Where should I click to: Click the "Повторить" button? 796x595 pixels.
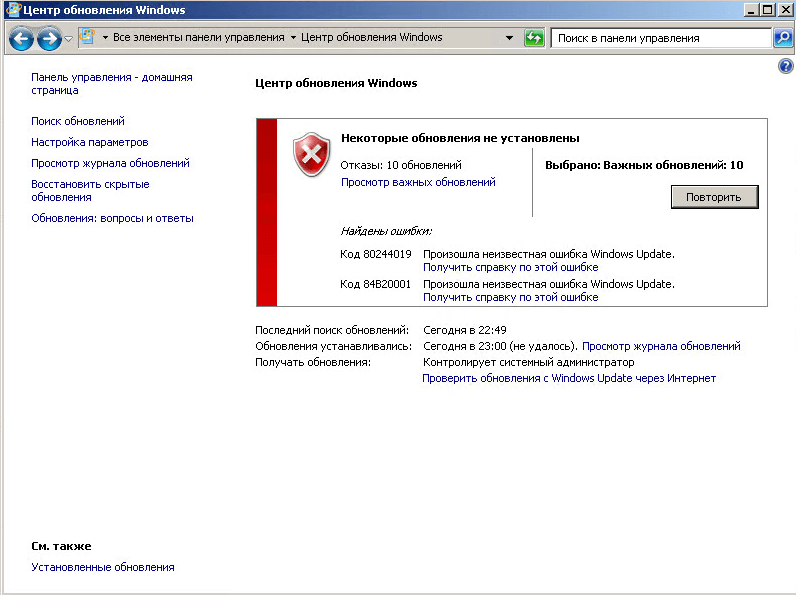[x=714, y=197]
